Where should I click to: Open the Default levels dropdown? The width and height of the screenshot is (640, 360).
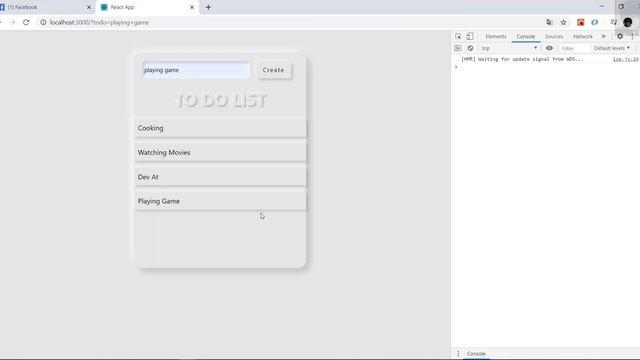(611, 48)
